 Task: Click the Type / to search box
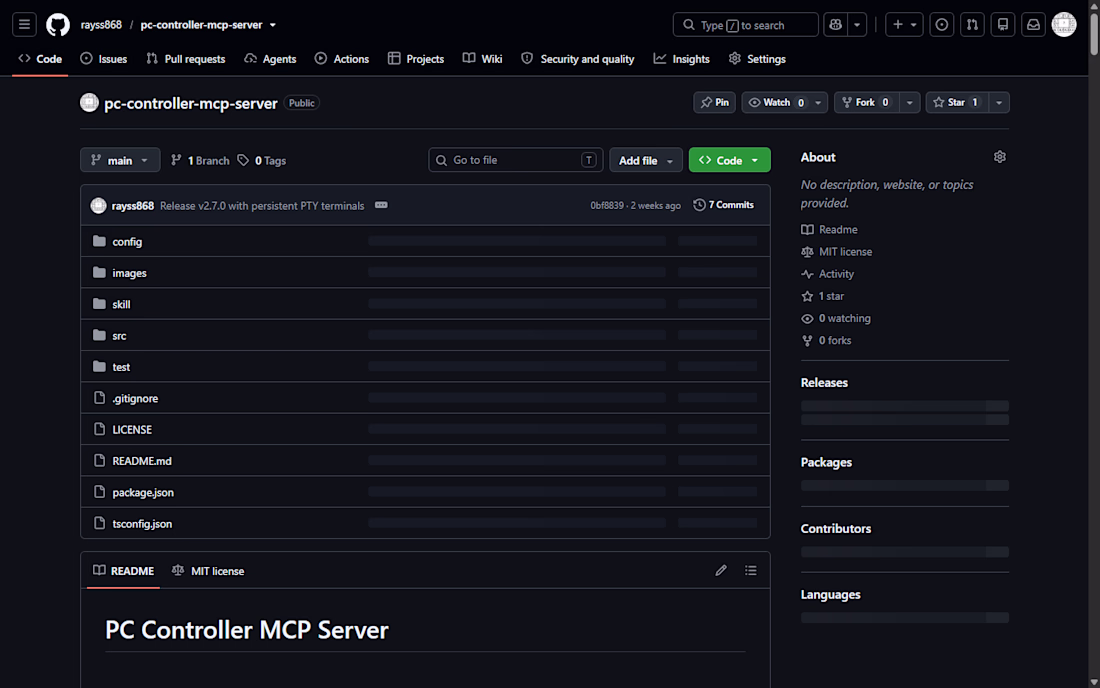click(745, 25)
